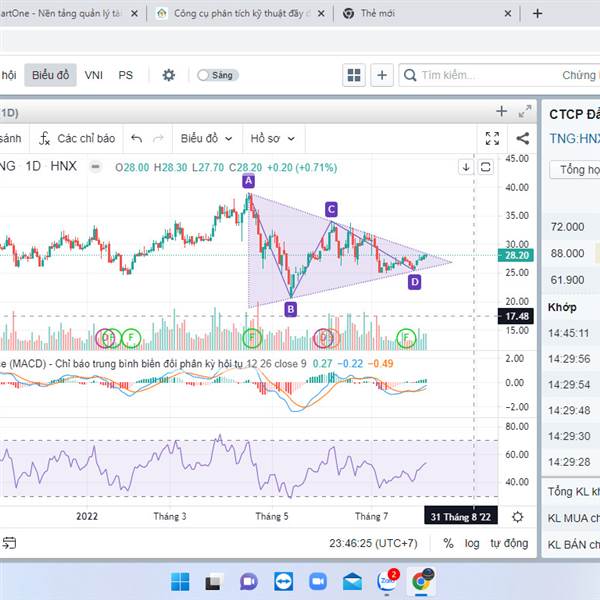Click the 72.000 value in side panel

tap(567, 227)
